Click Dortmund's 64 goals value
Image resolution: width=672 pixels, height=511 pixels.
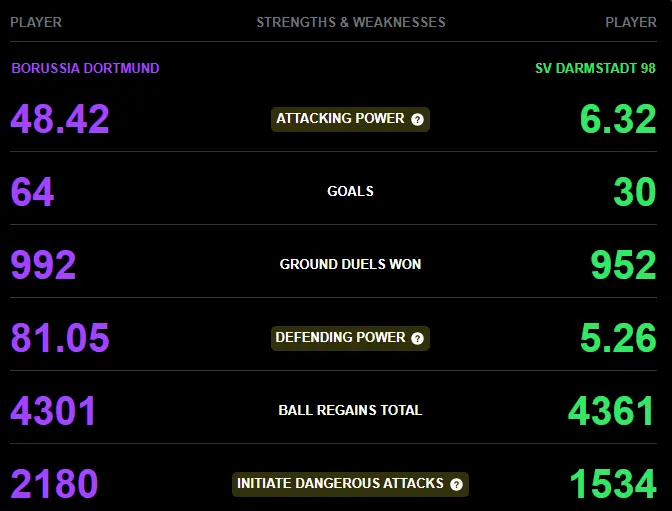pyautogui.click(x=32, y=192)
